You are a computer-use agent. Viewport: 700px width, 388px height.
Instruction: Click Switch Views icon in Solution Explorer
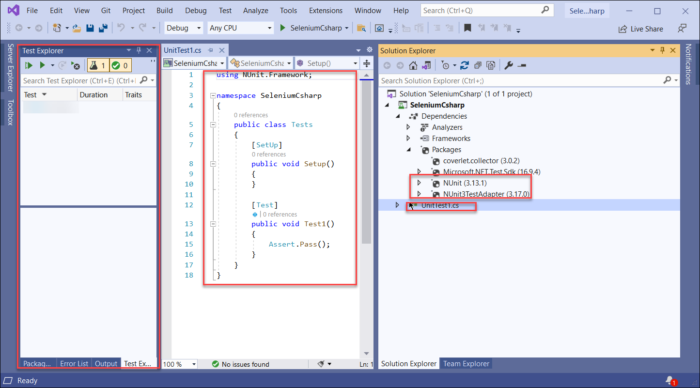click(426, 66)
